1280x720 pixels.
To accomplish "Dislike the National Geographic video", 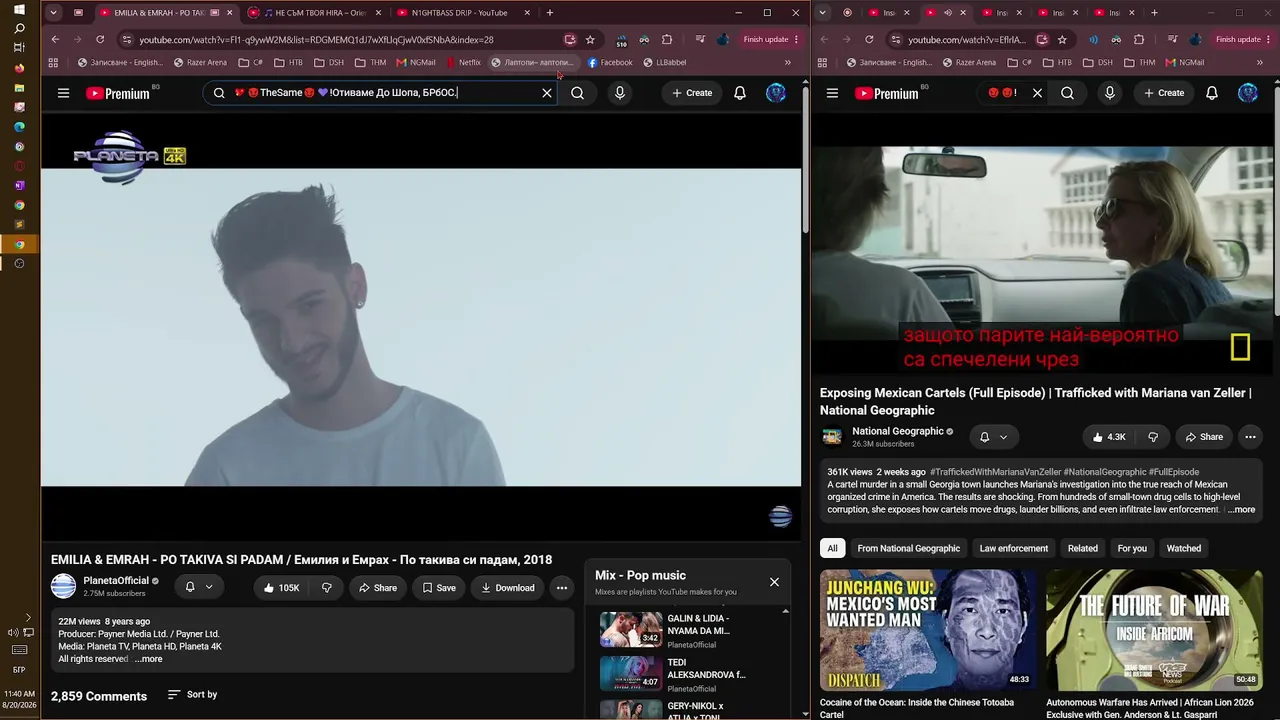I will click(1153, 437).
